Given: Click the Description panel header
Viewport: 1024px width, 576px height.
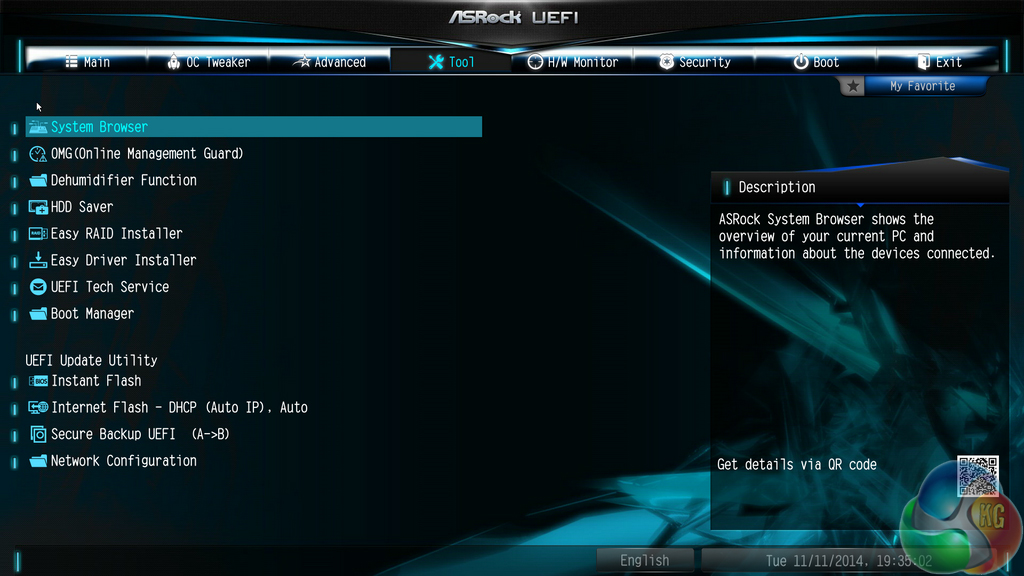Looking at the screenshot, I should (x=859, y=187).
